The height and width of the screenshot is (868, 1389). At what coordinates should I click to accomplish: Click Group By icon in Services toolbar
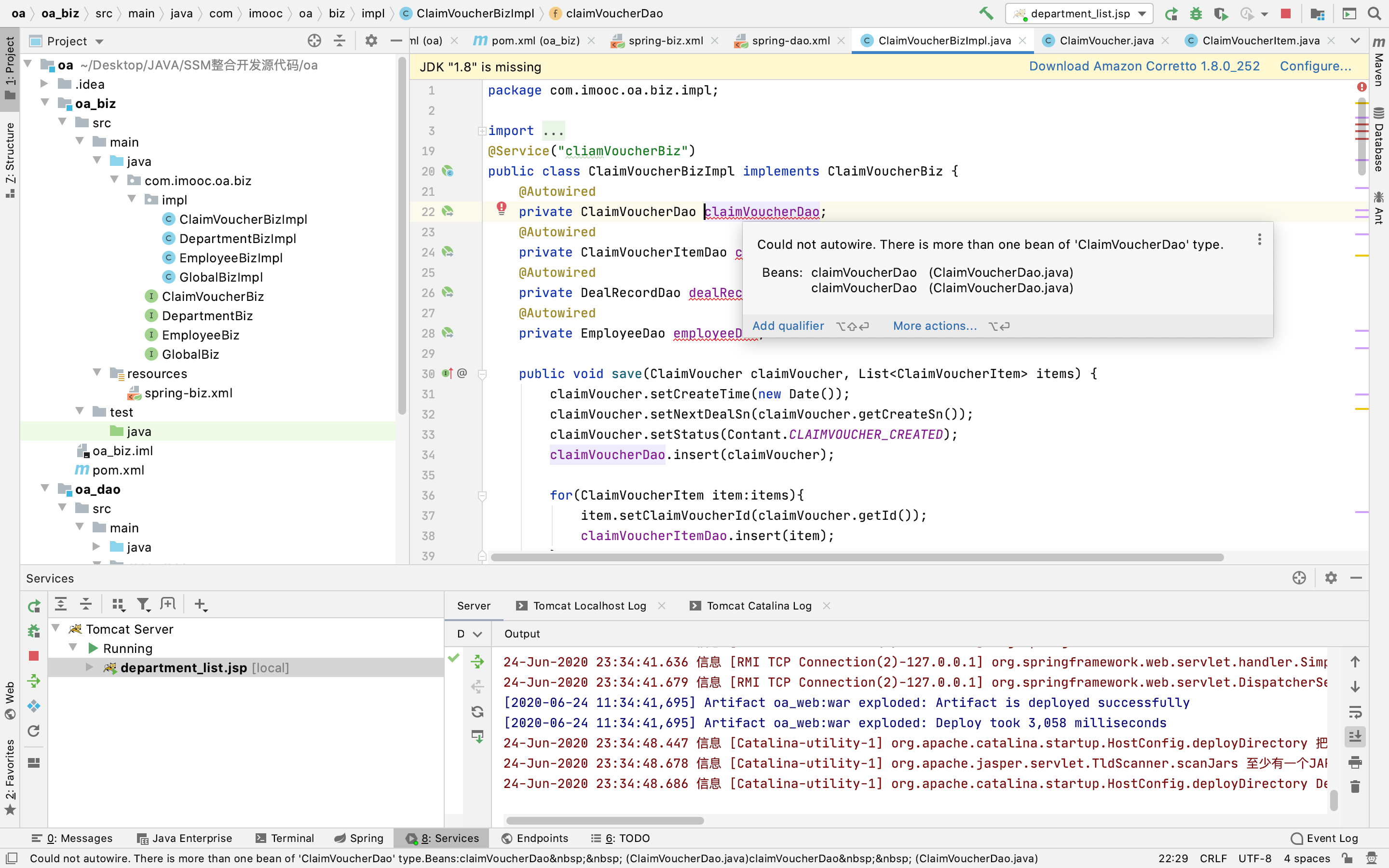click(118, 604)
